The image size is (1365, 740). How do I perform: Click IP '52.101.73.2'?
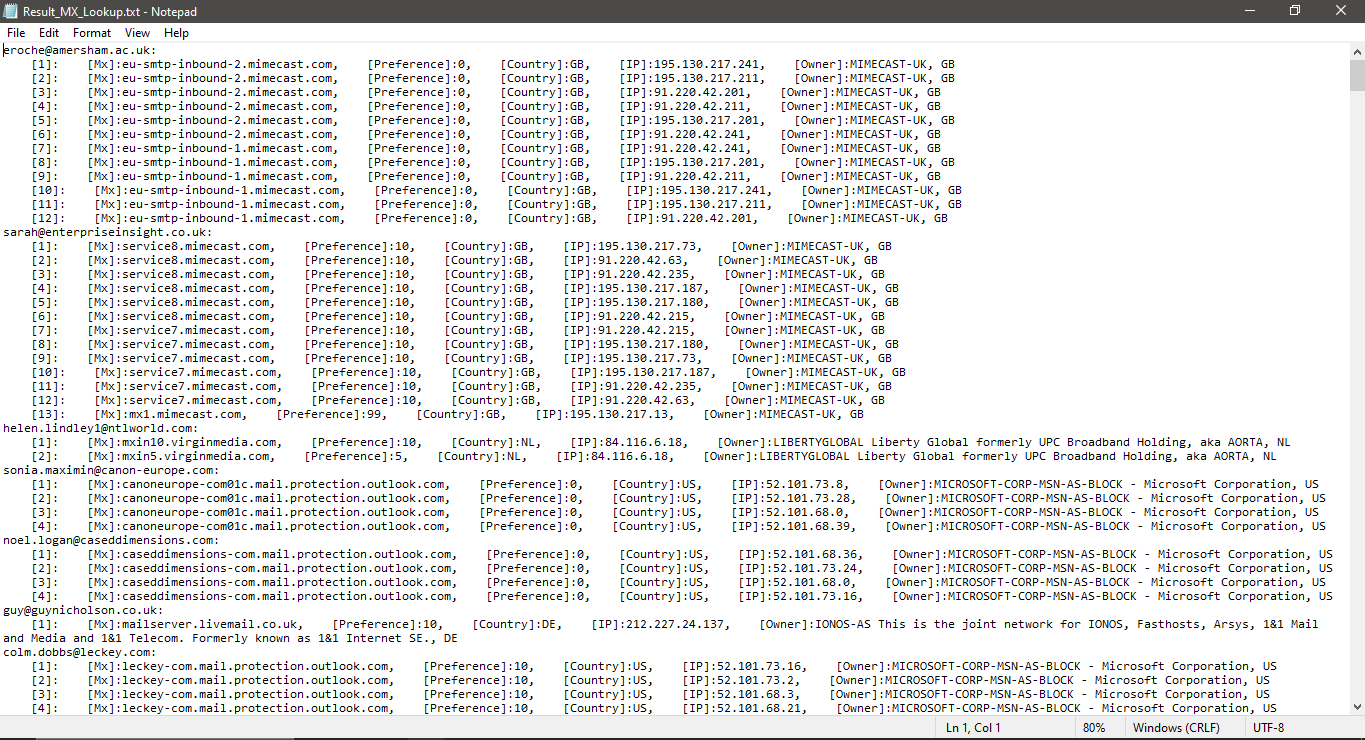pyautogui.click(x=752, y=680)
